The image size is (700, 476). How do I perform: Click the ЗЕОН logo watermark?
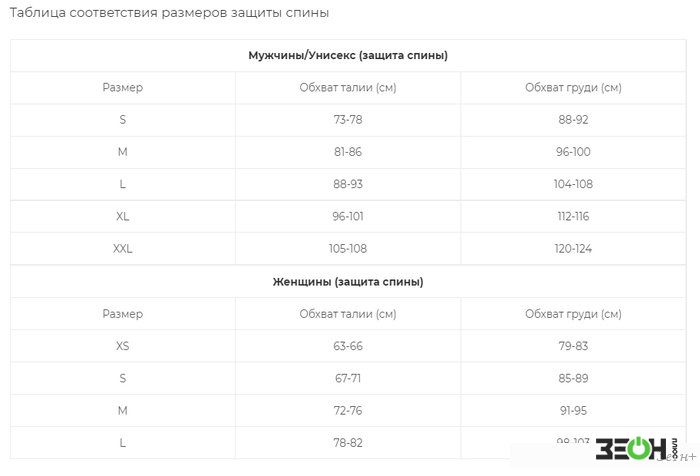(x=636, y=448)
